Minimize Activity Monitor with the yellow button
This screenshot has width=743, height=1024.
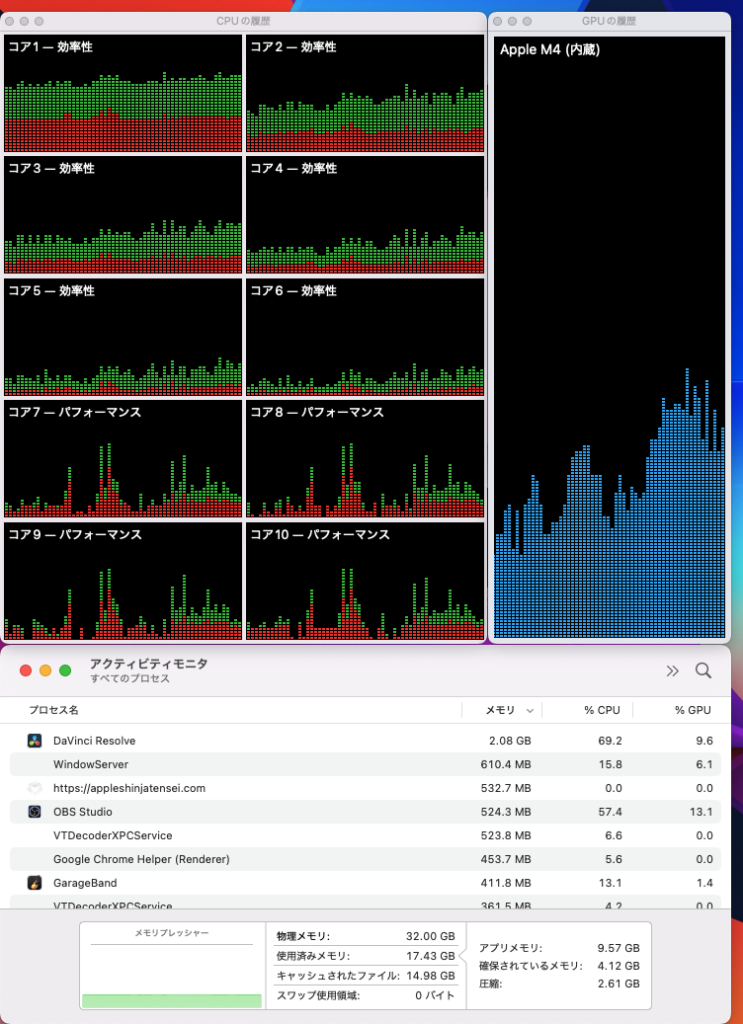[x=45, y=671]
